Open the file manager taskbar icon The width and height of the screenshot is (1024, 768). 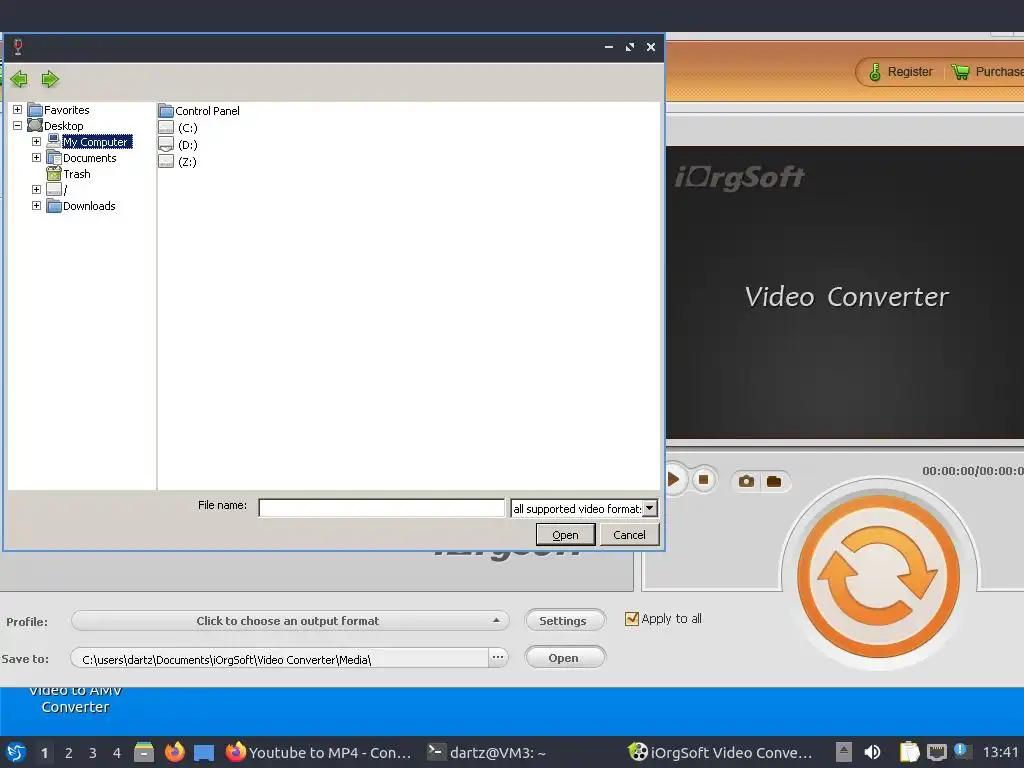coord(144,752)
